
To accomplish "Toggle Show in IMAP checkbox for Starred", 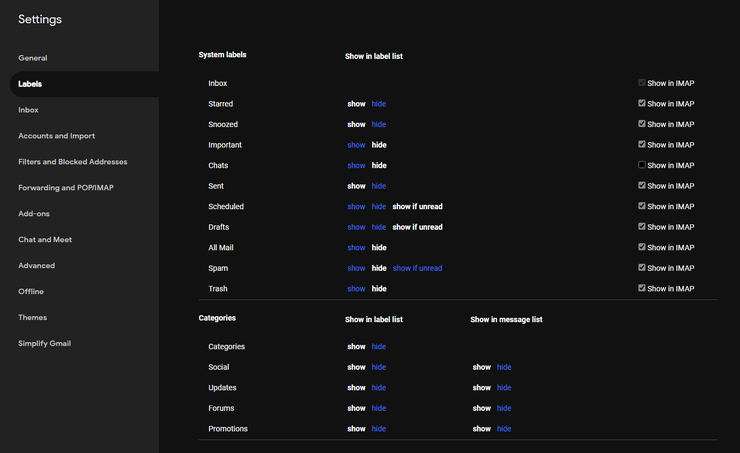I will point(641,103).
